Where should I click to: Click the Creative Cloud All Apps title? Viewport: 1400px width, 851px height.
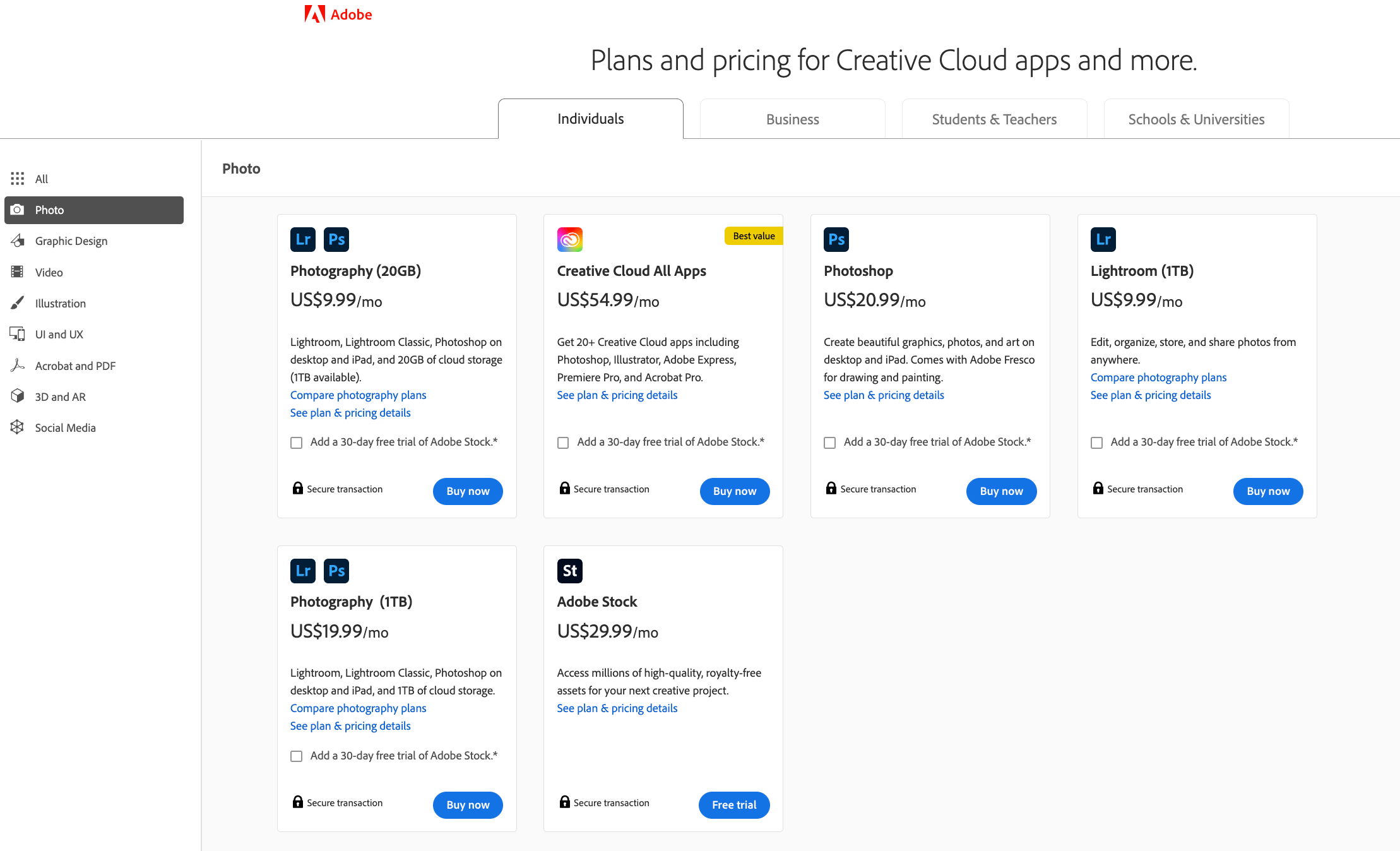(632, 271)
